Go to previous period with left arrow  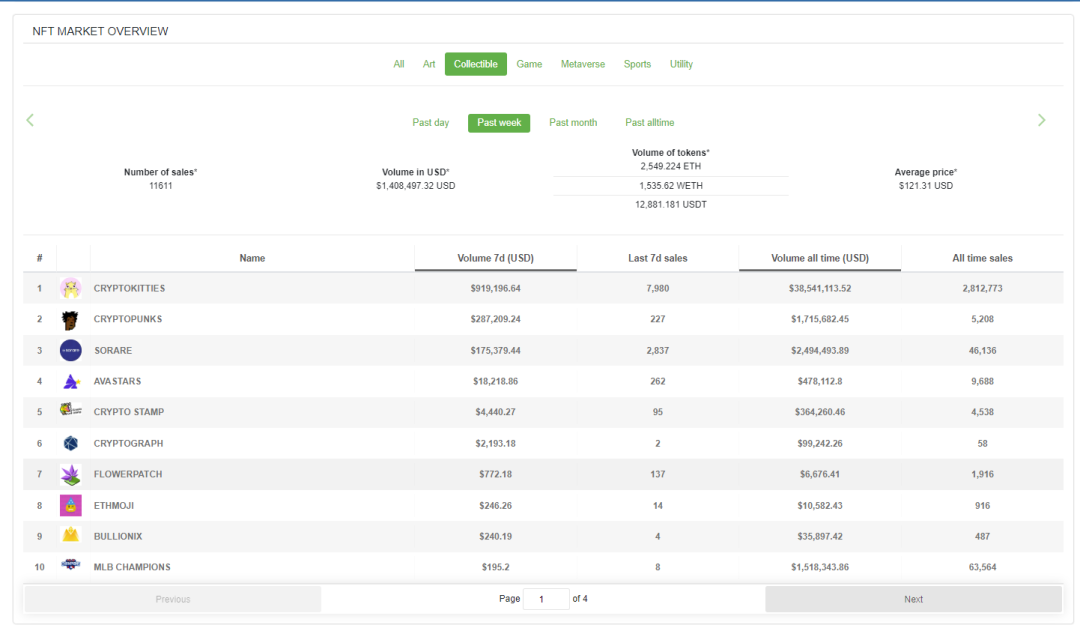pyautogui.click(x=30, y=120)
